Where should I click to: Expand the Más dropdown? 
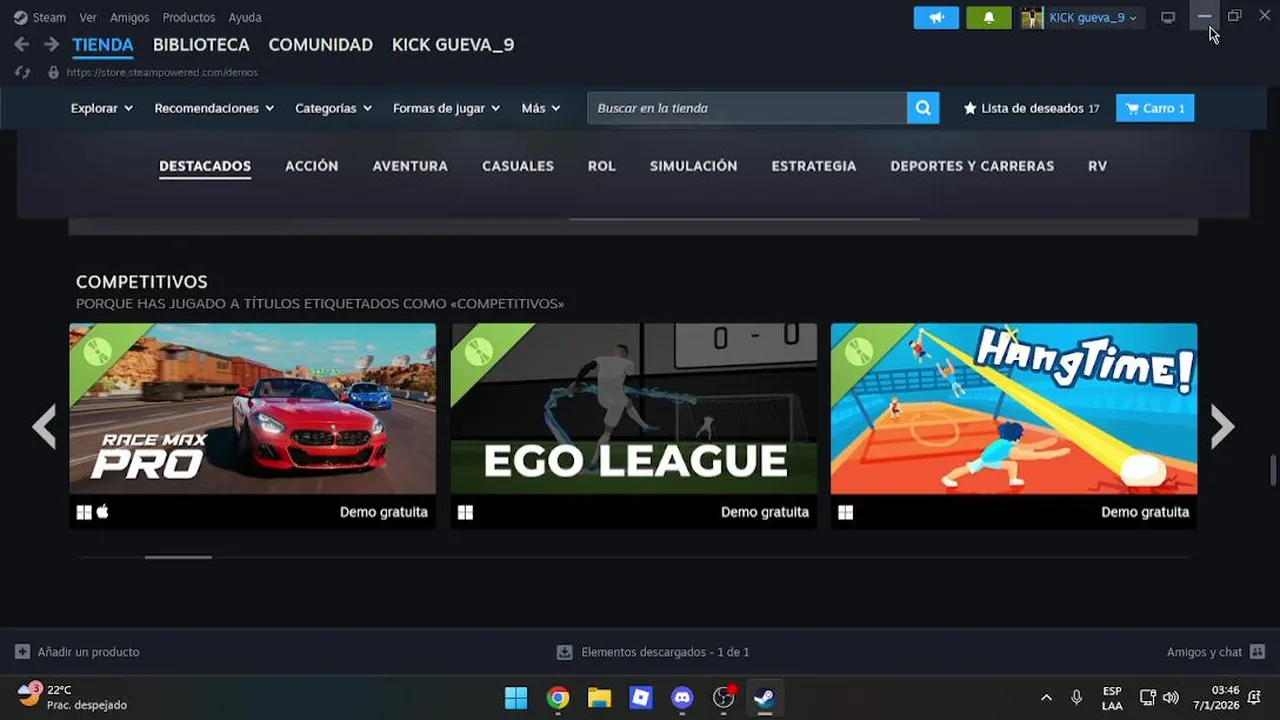coord(541,108)
